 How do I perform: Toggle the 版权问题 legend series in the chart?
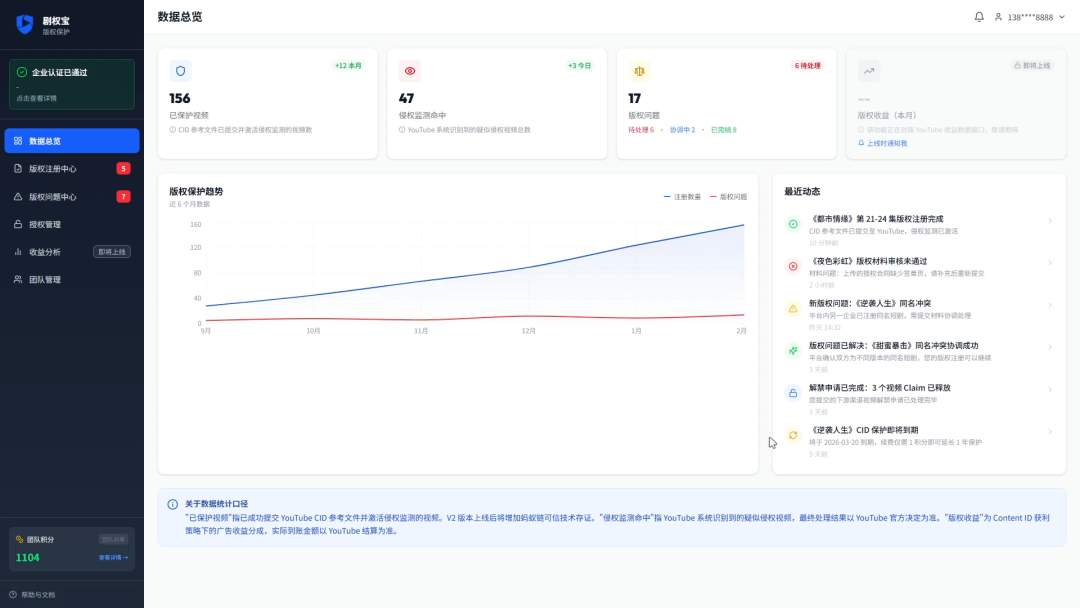[728, 197]
